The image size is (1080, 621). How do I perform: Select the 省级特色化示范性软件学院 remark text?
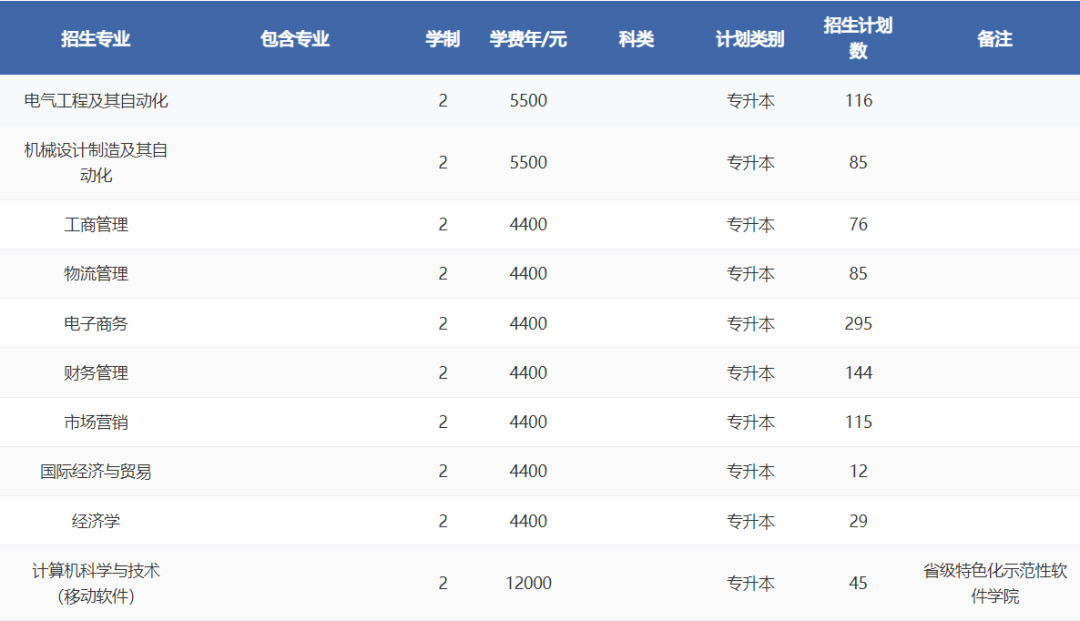995,583
